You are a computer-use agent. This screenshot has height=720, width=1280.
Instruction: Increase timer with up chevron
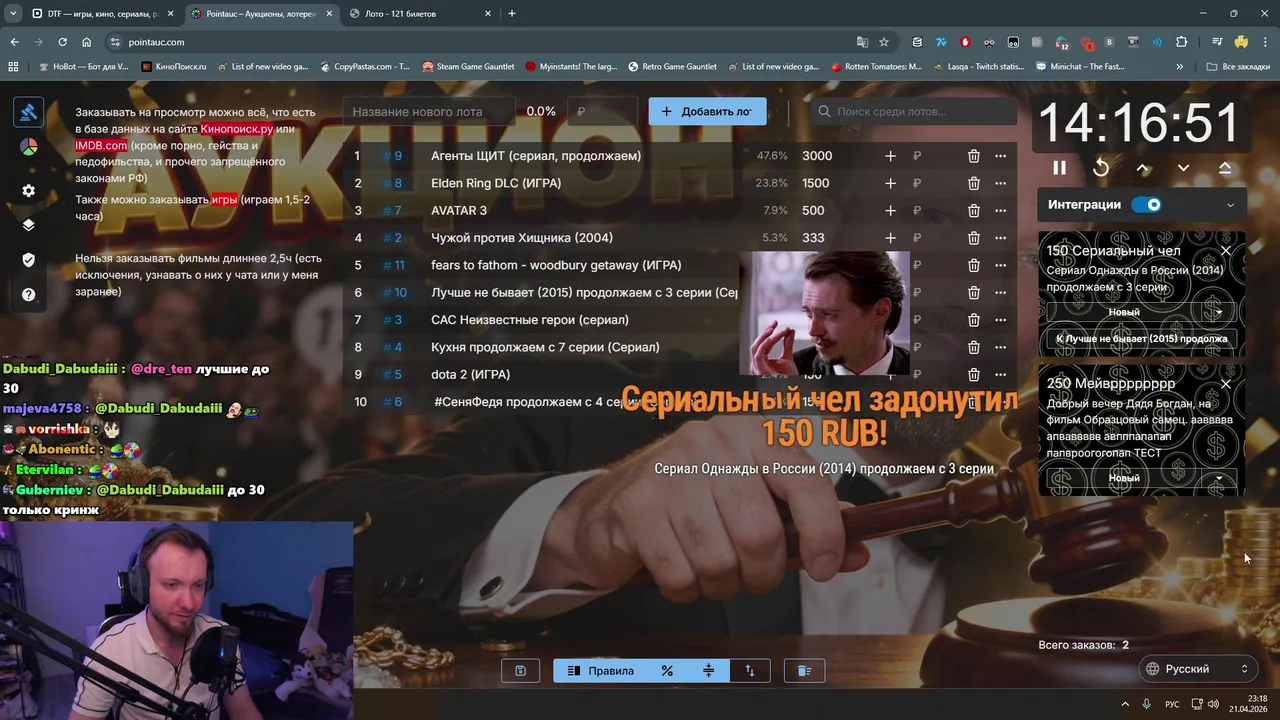(1143, 168)
